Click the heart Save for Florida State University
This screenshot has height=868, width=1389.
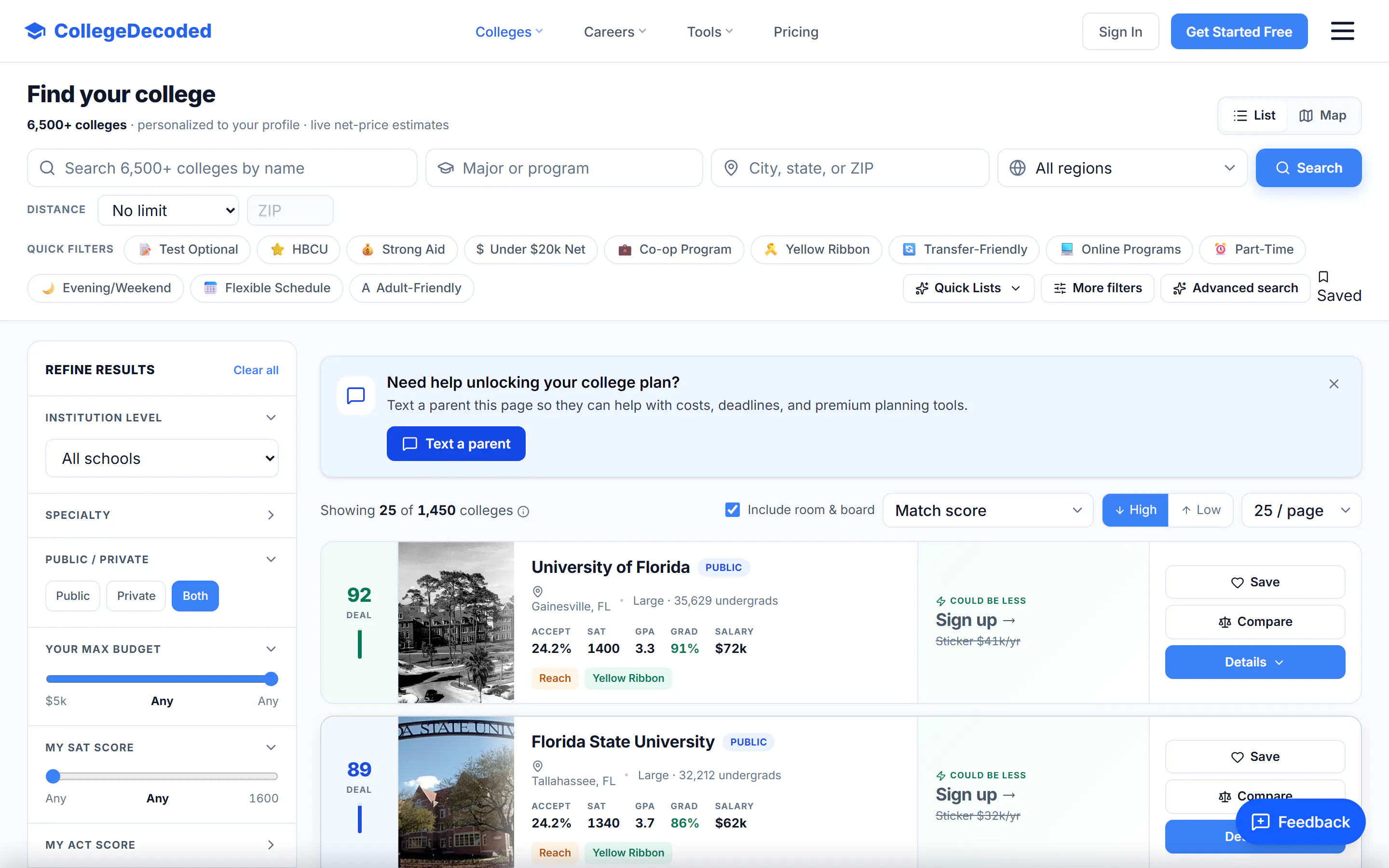point(1255,757)
